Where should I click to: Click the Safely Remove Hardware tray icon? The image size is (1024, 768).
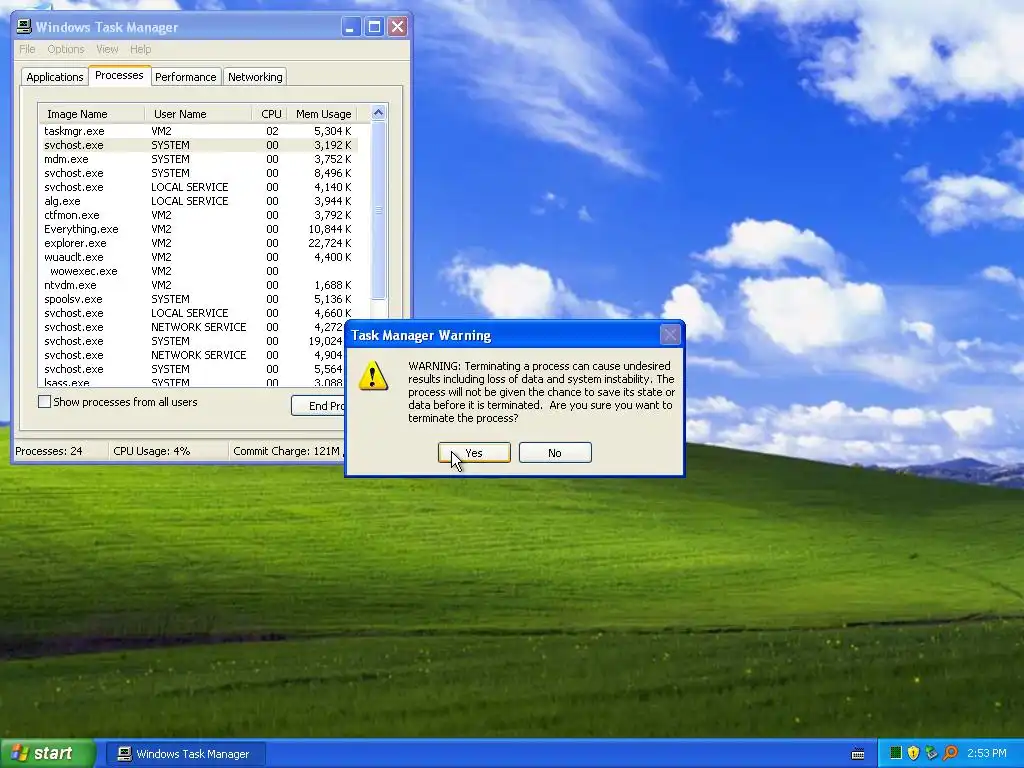point(931,753)
